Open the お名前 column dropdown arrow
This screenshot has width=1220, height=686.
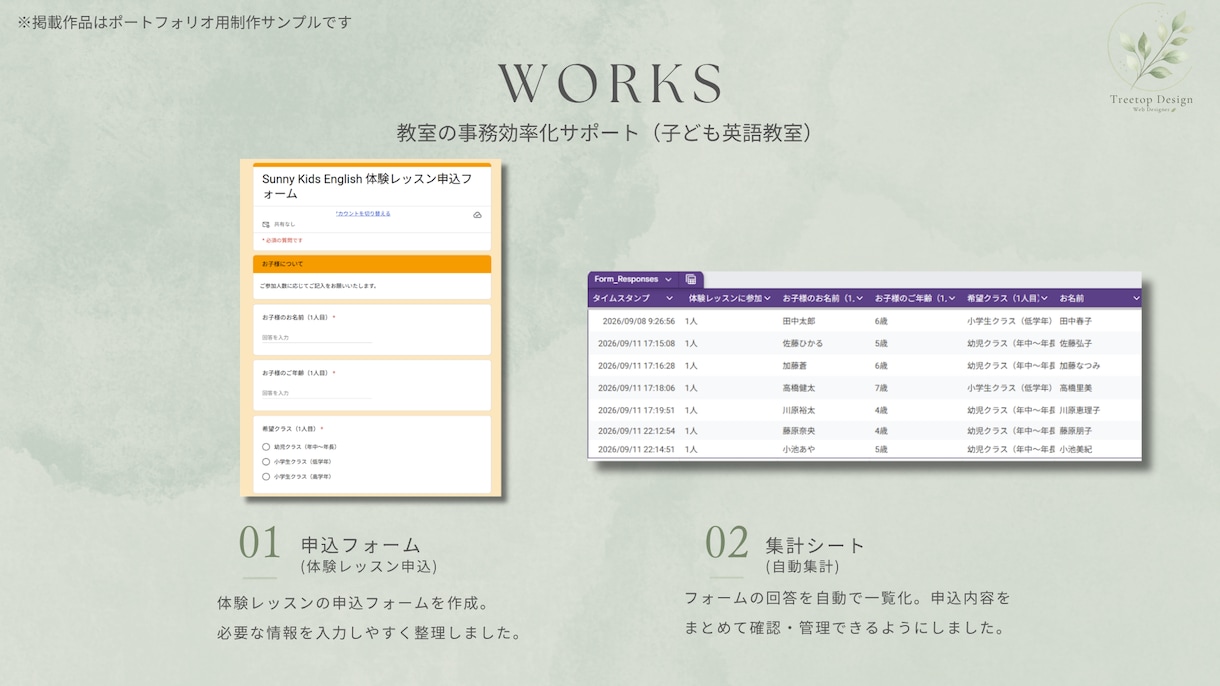pyautogui.click(x=1136, y=298)
